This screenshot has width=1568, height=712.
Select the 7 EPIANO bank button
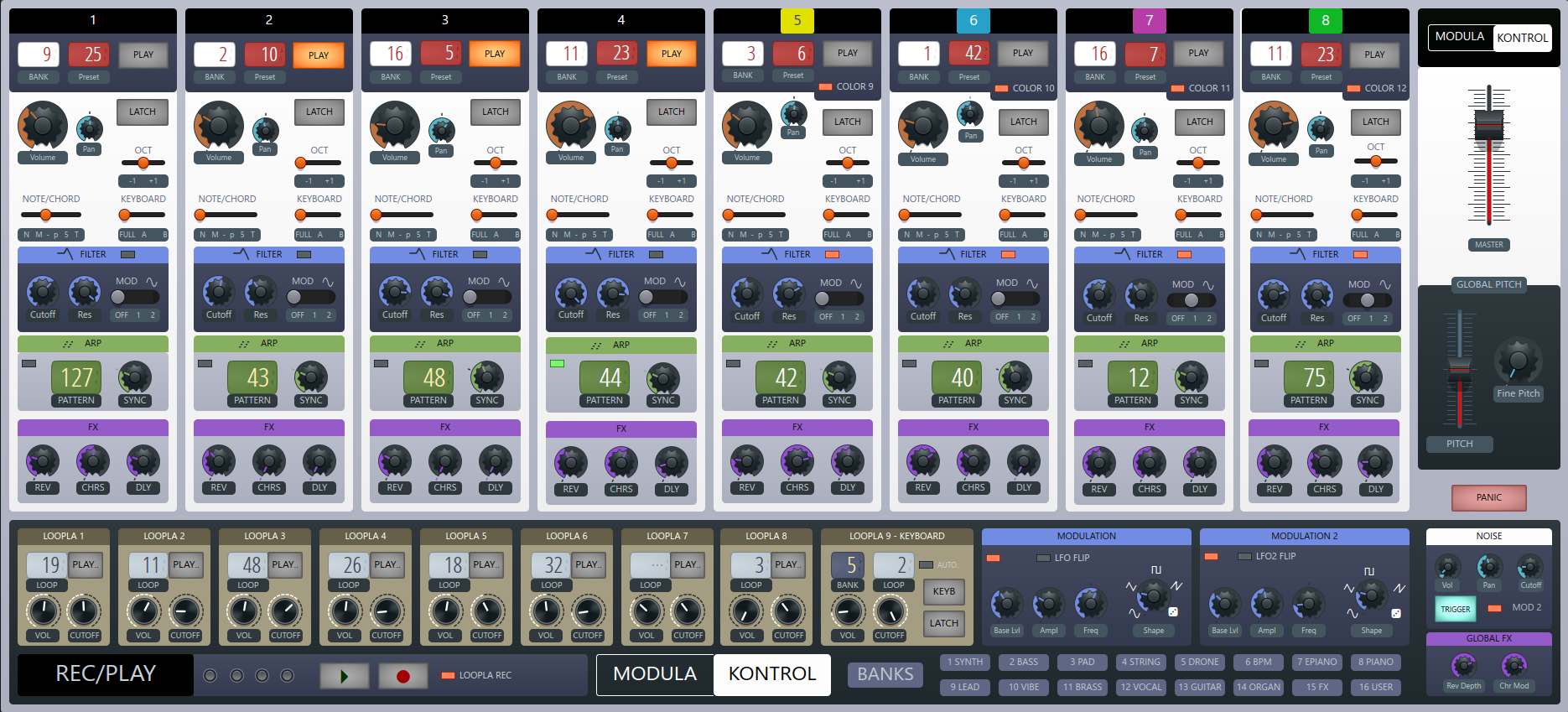(x=1317, y=662)
